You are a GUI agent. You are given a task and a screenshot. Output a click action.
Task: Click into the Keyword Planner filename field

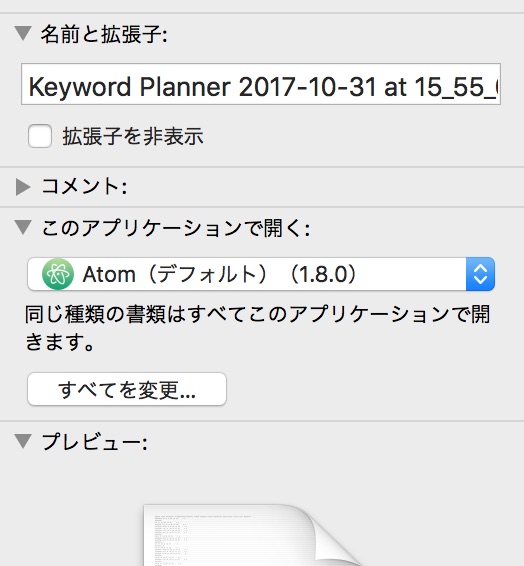(x=261, y=84)
